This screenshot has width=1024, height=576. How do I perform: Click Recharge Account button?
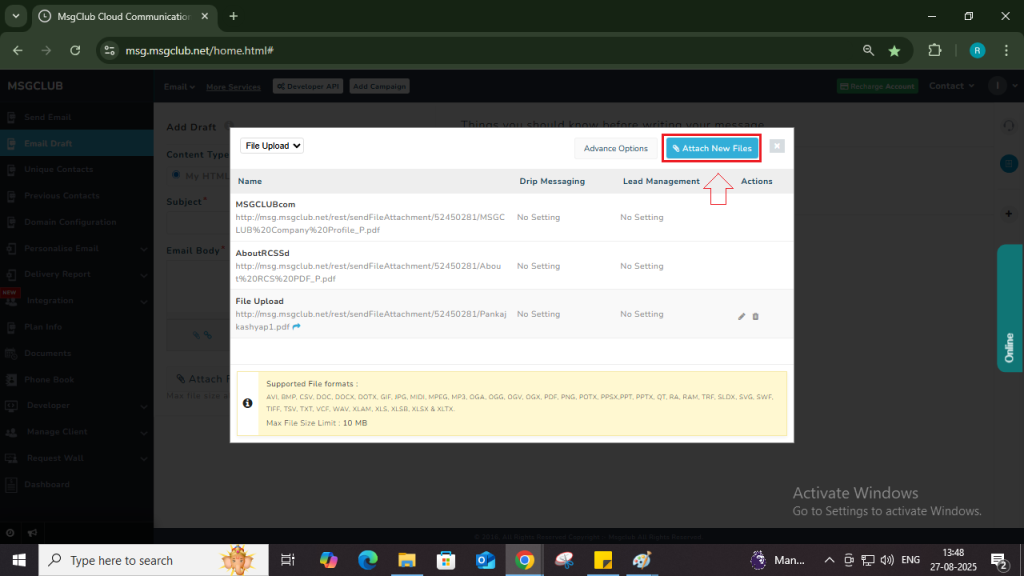pos(877,86)
